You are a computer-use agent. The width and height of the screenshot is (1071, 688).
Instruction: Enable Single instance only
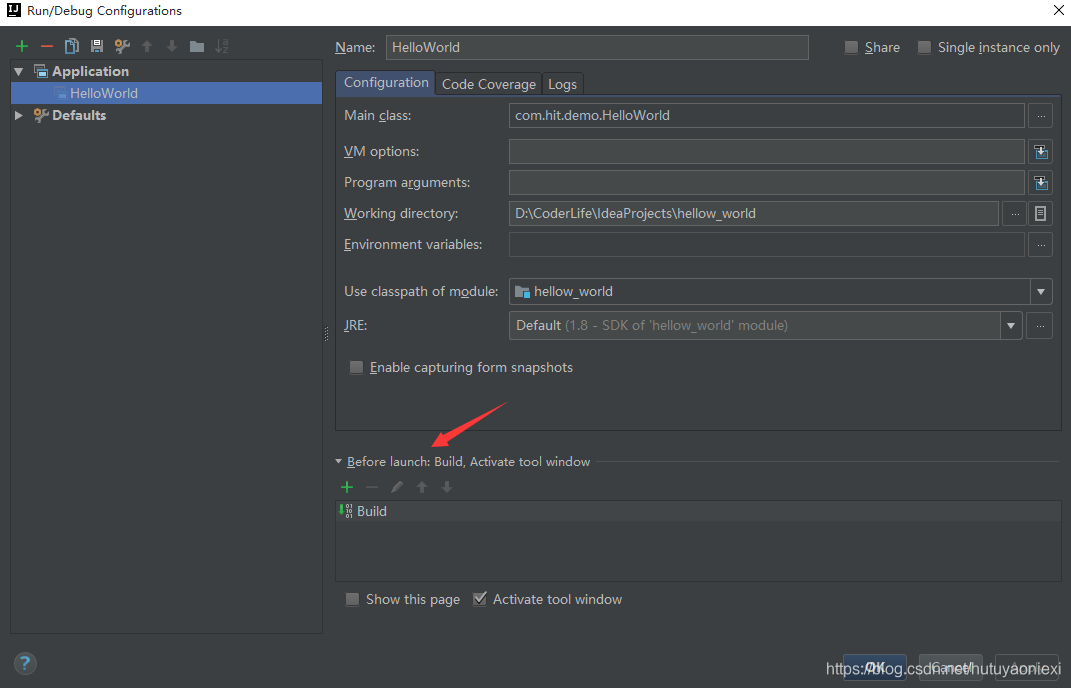point(924,47)
